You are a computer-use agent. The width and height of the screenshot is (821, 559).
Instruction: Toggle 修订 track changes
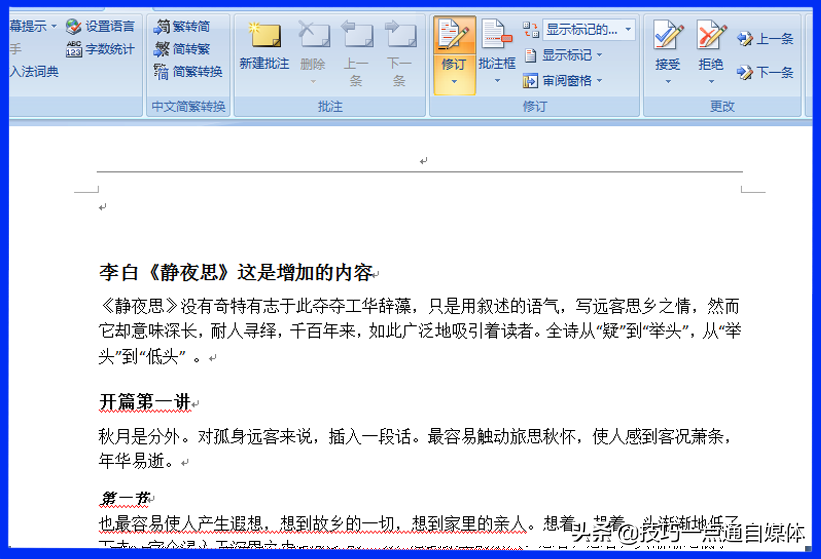point(454,44)
